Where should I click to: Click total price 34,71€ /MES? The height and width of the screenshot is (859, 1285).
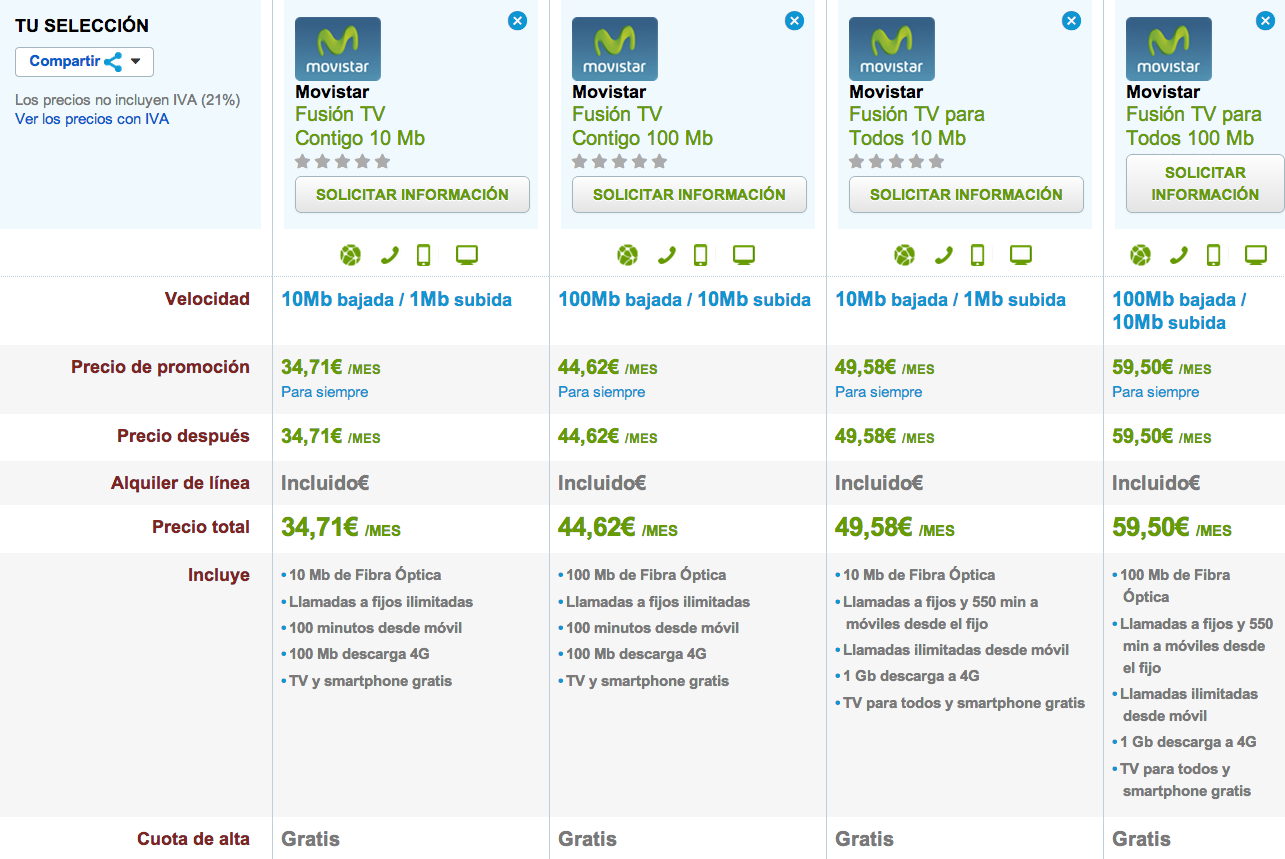341,527
